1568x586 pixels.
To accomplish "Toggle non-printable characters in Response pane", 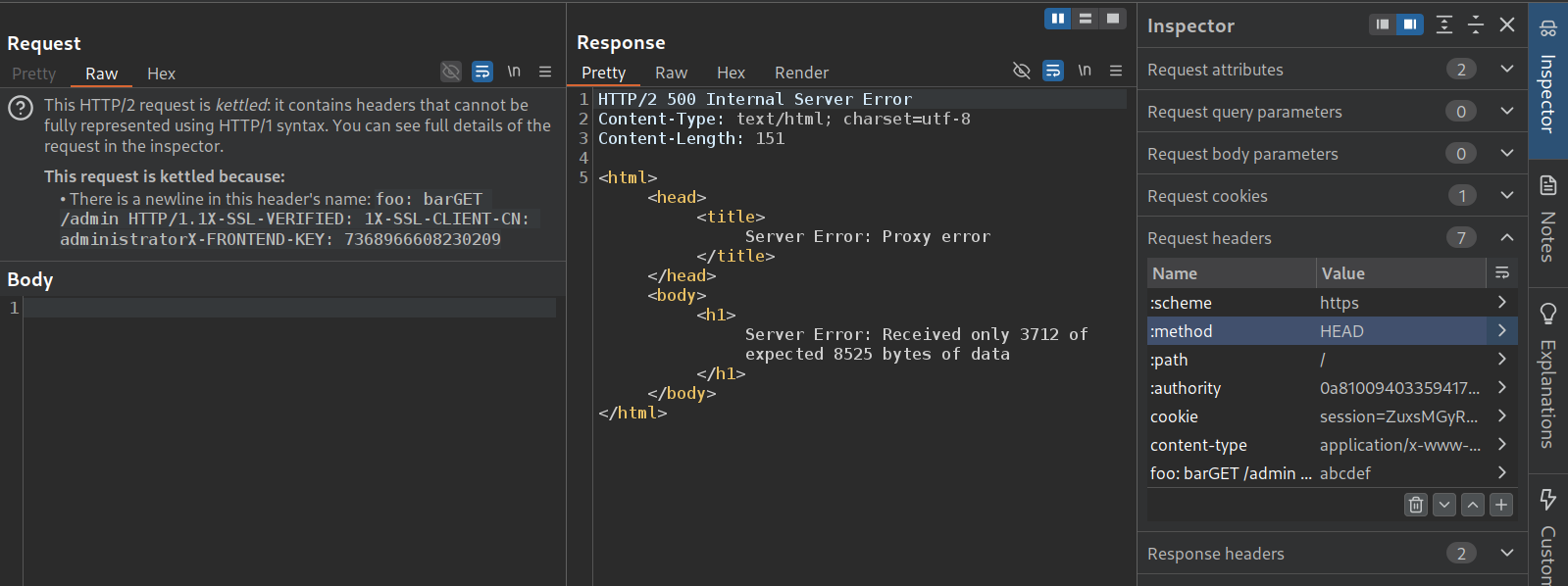I will pyautogui.click(x=1022, y=71).
